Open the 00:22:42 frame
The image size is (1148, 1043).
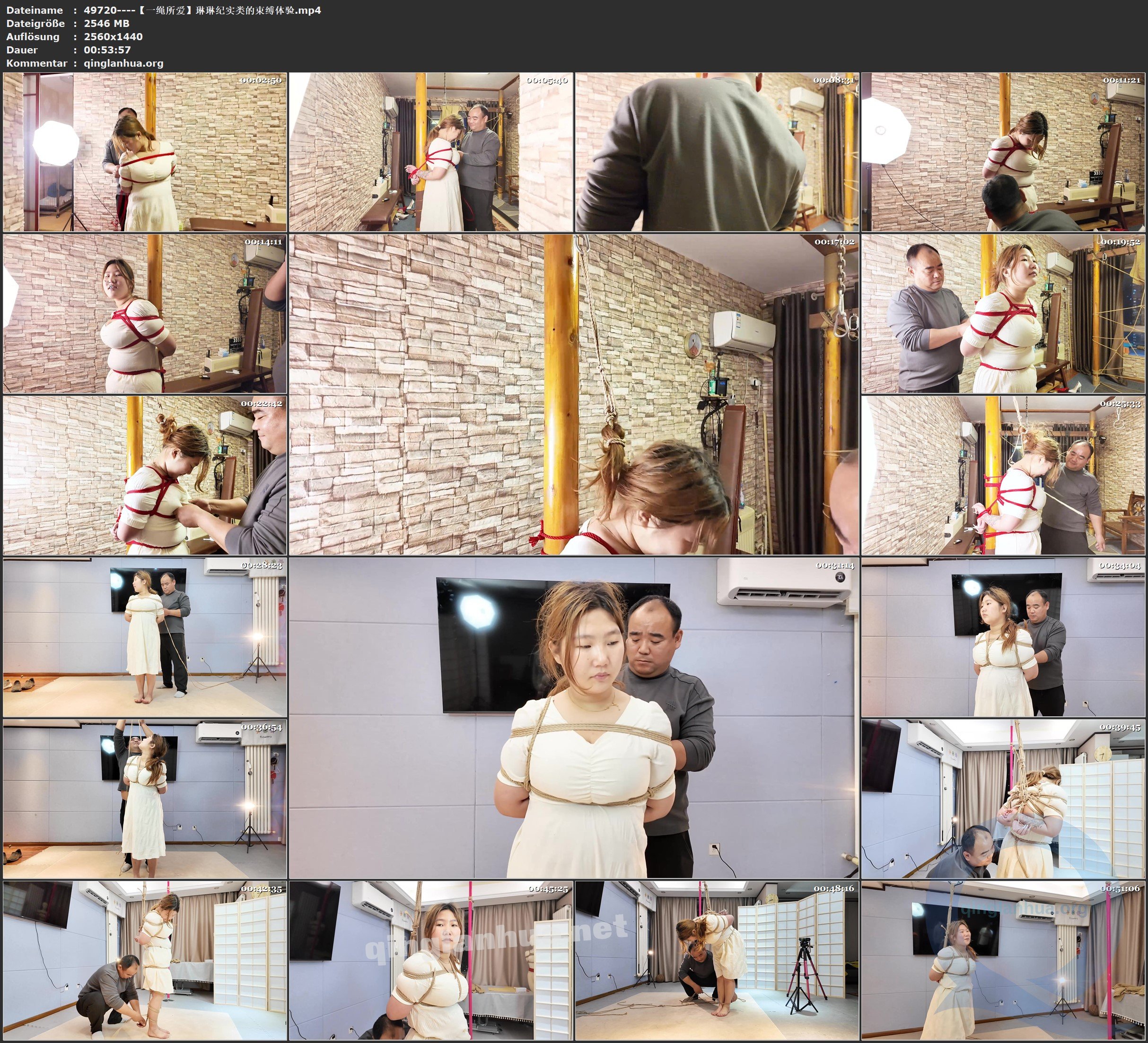[145, 475]
